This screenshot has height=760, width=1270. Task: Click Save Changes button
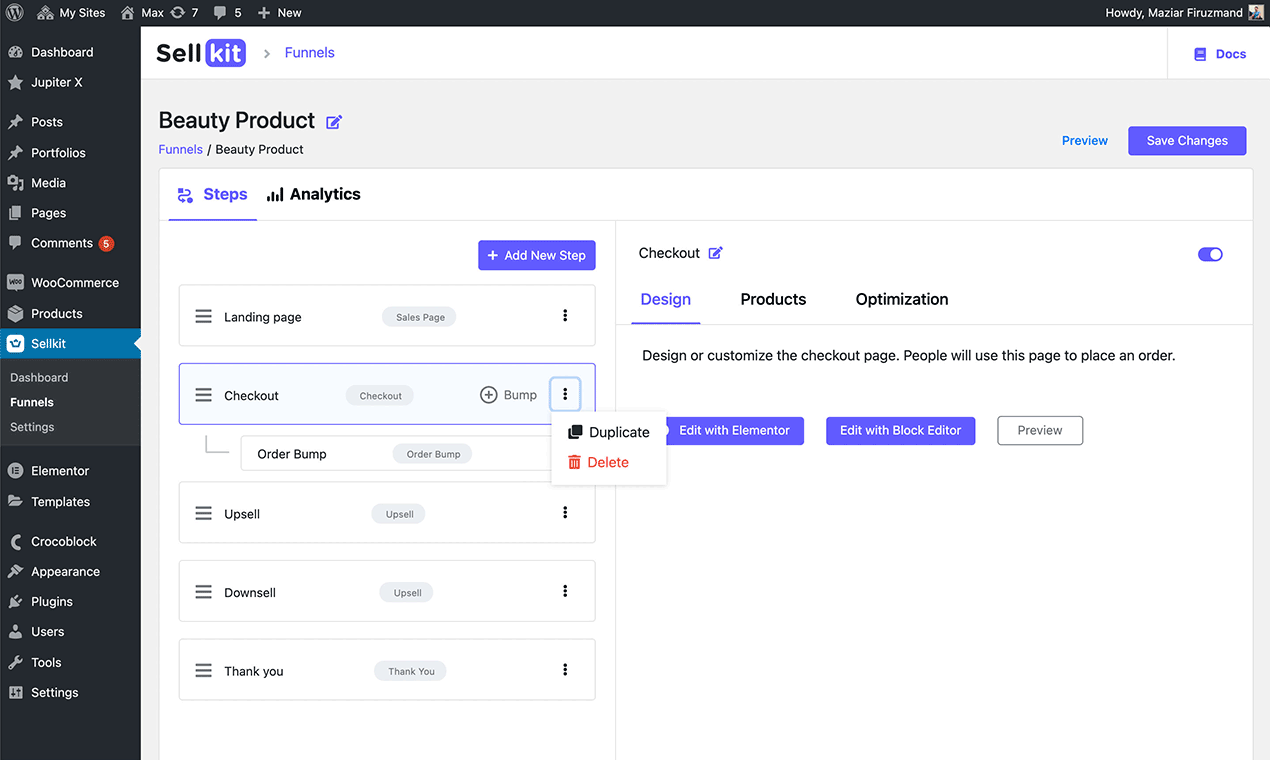point(1187,141)
